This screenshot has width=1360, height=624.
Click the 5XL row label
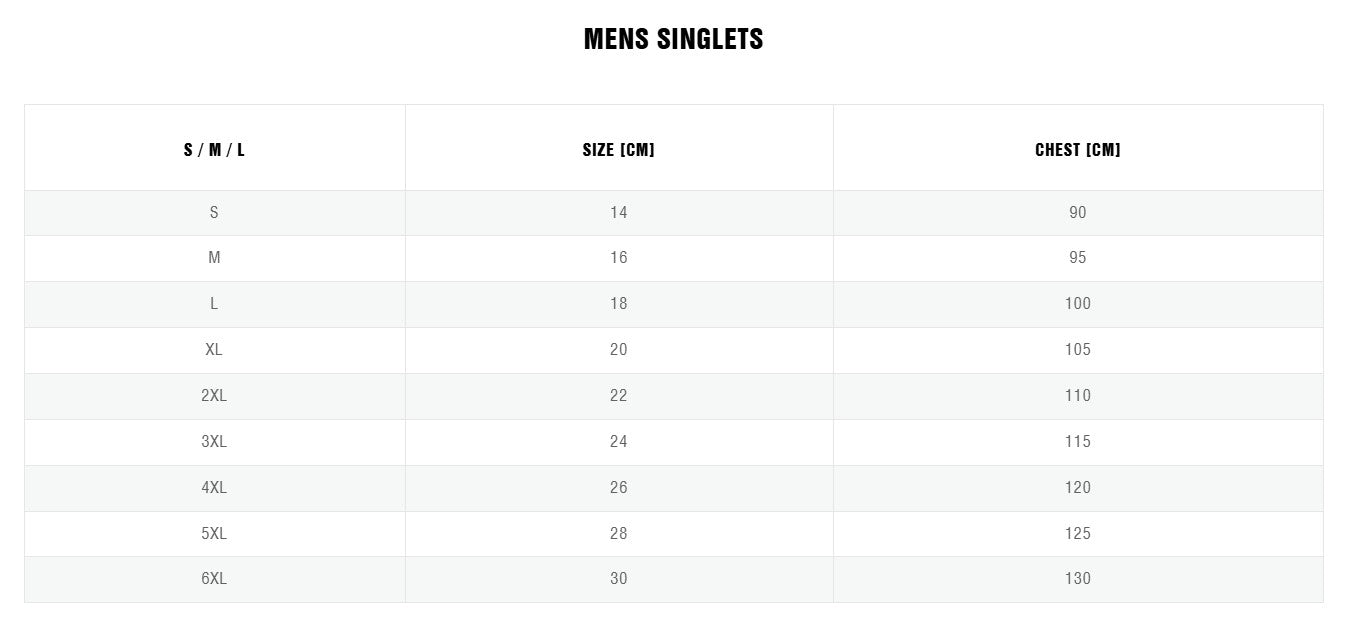point(214,534)
